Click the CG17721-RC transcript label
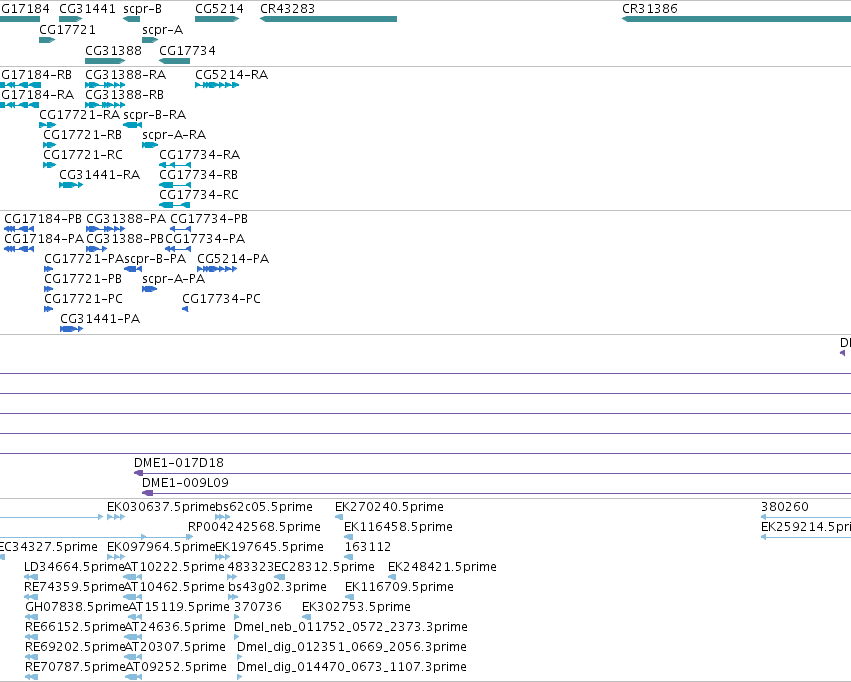This screenshot has height=682, width=851. coord(83,155)
